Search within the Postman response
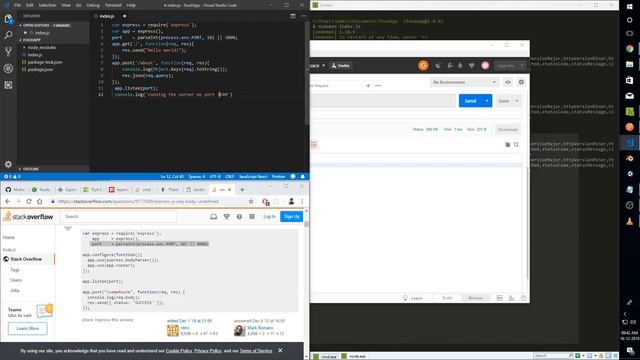The width and height of the screenshot is (640, 360). 516,144
